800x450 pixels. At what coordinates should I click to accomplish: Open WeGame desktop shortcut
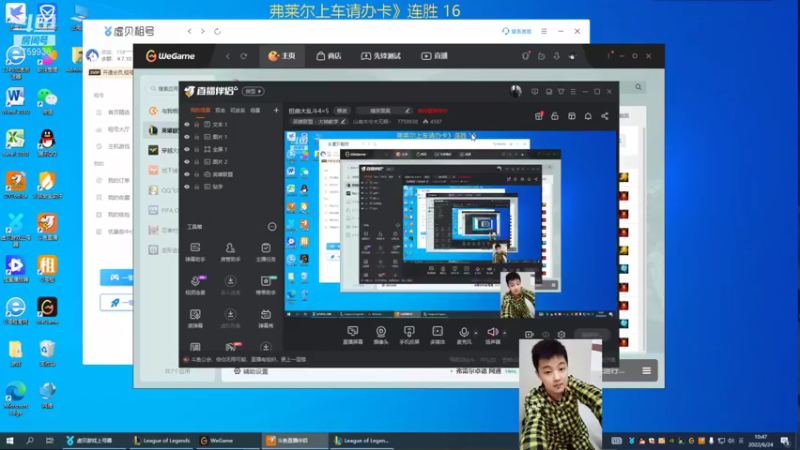click(47, 310)
